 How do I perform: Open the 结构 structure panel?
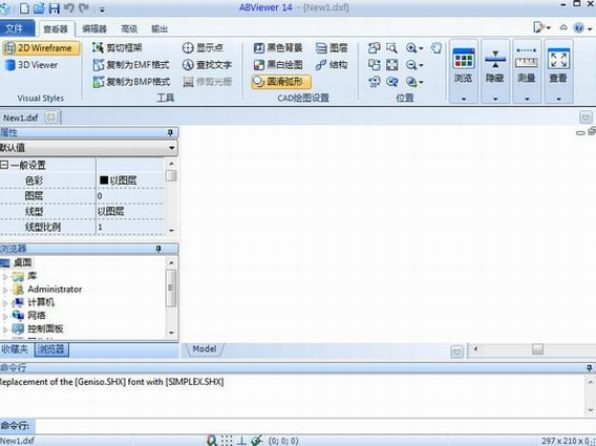(x=331, y=65)
